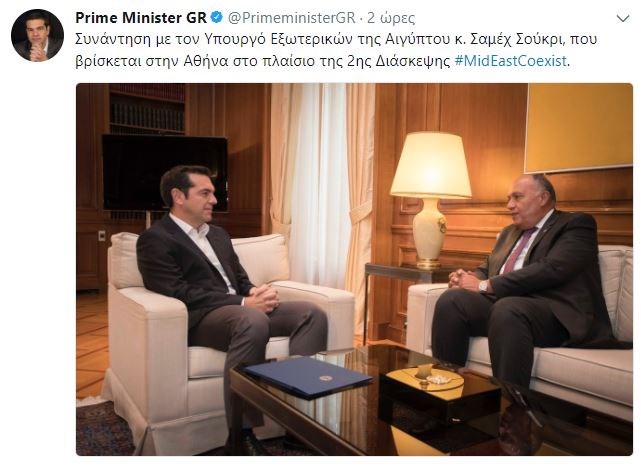Expand the tweet options chevron

pos(623,18)
